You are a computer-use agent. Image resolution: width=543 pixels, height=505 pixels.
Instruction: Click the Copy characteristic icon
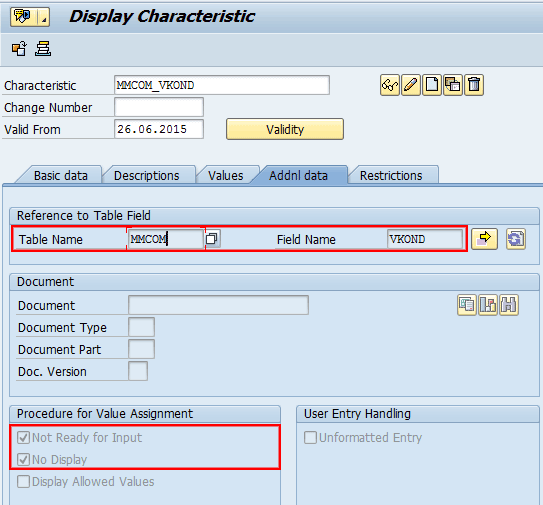click(x=453, y=85)
